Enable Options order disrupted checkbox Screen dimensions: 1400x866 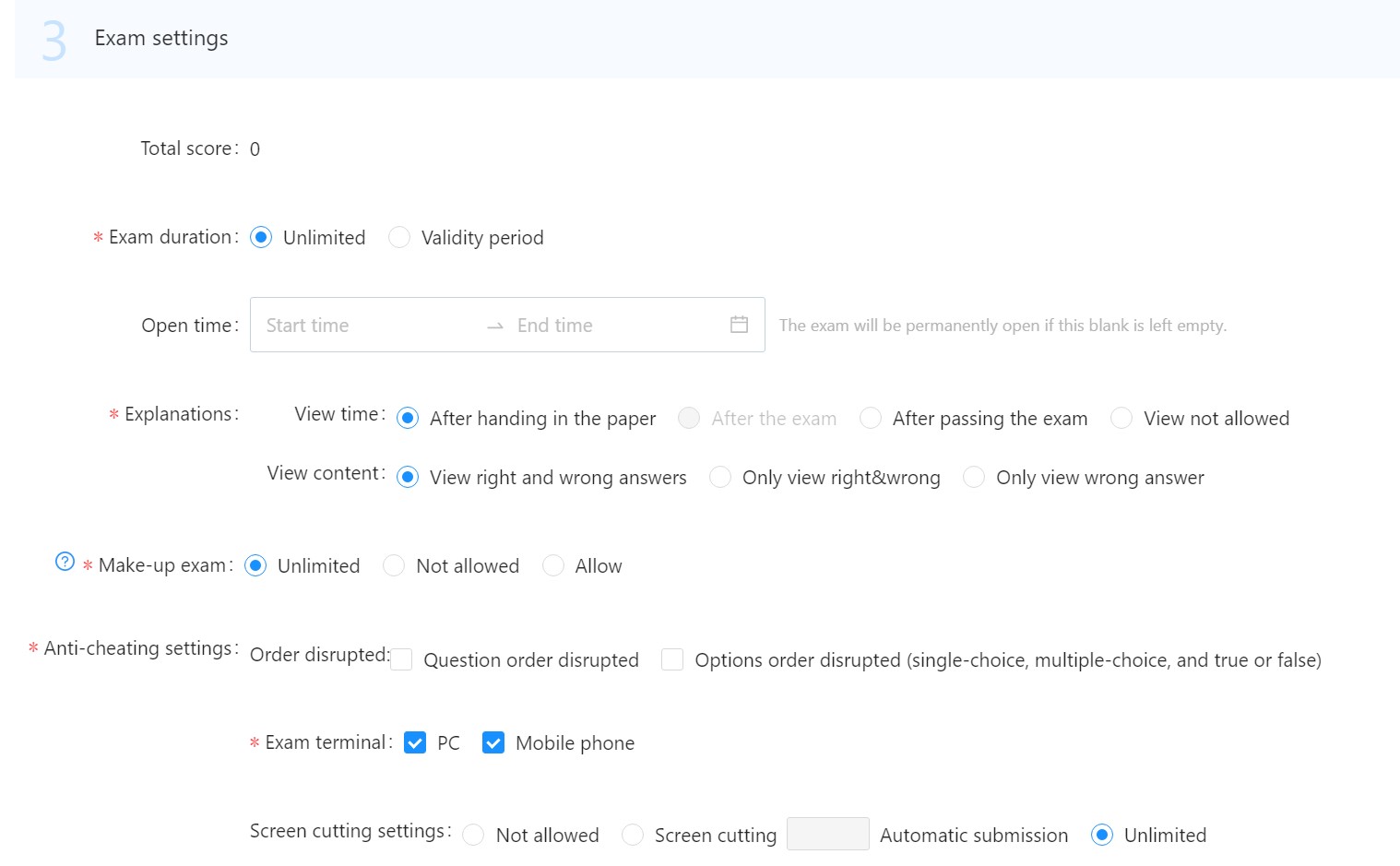click(672, 659)
